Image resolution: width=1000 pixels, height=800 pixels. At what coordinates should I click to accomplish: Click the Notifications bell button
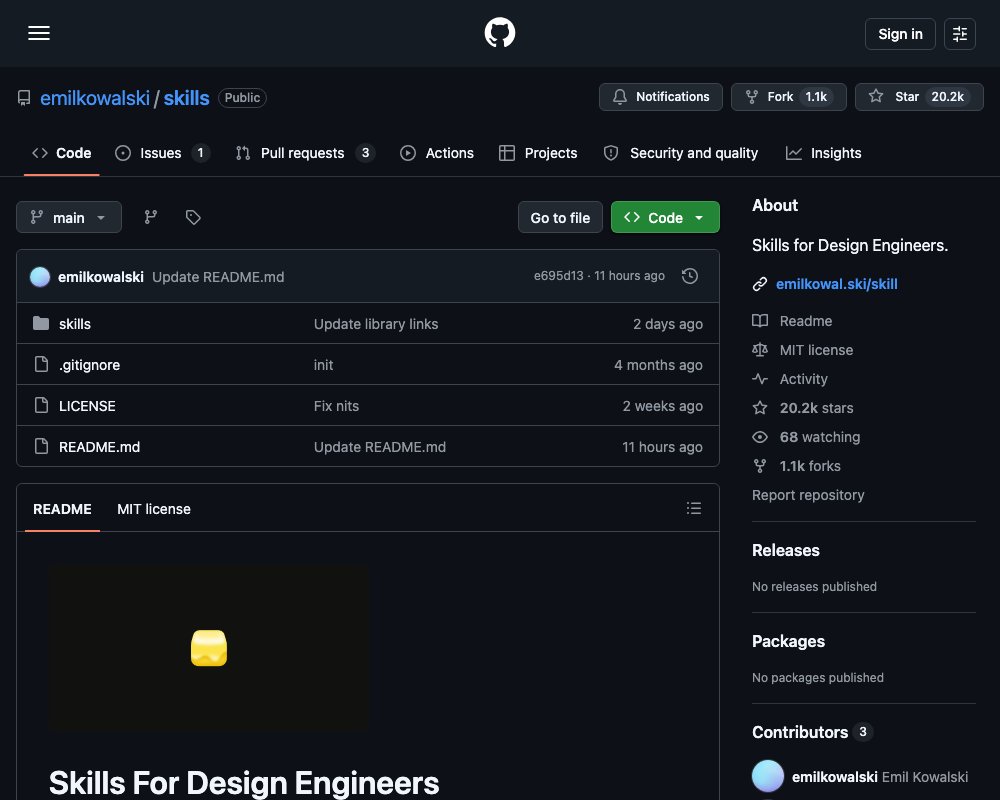point(660,97)
